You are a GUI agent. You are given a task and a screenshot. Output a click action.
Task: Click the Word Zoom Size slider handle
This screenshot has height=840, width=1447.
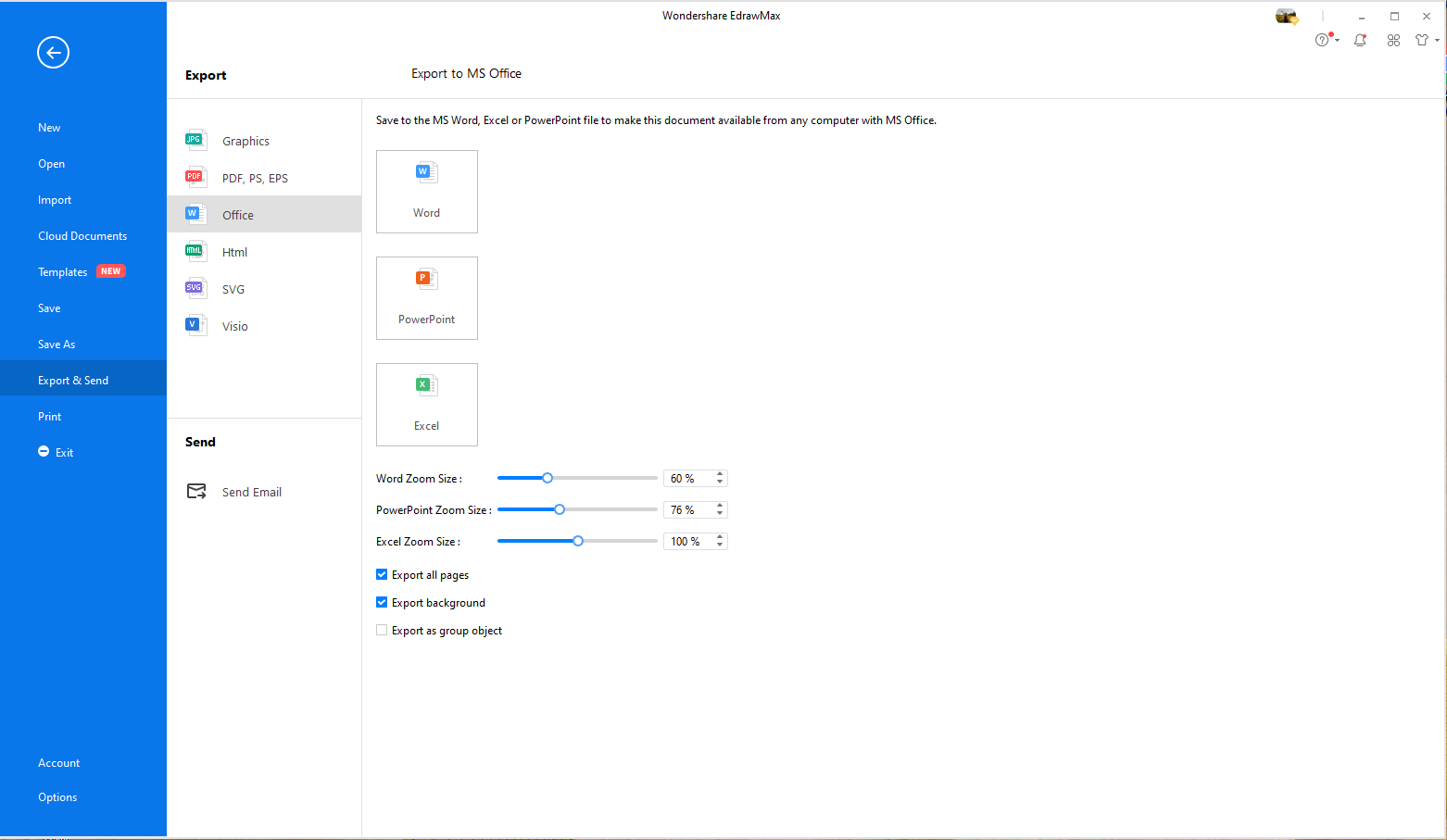click(547, 478)
